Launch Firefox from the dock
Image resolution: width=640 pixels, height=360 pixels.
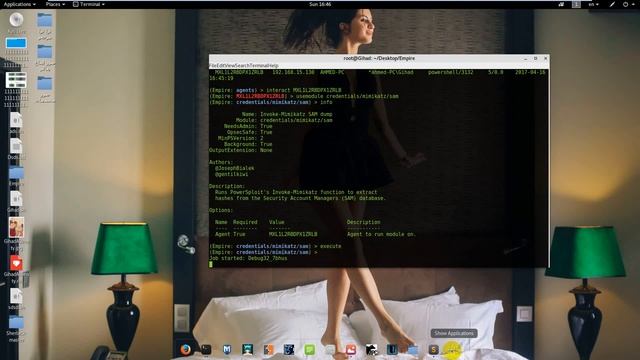(186, 349)
